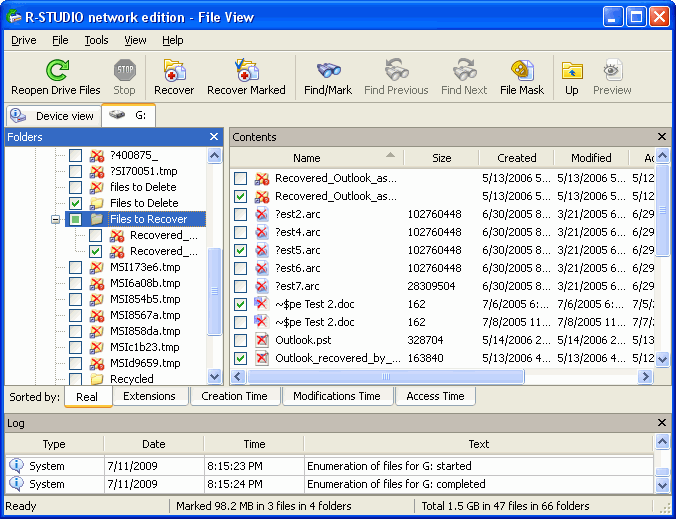Image resolution: width=676 pixels, height=519 pixels.
Task: Switch to the Device view tab
Action: pos(54,116)
